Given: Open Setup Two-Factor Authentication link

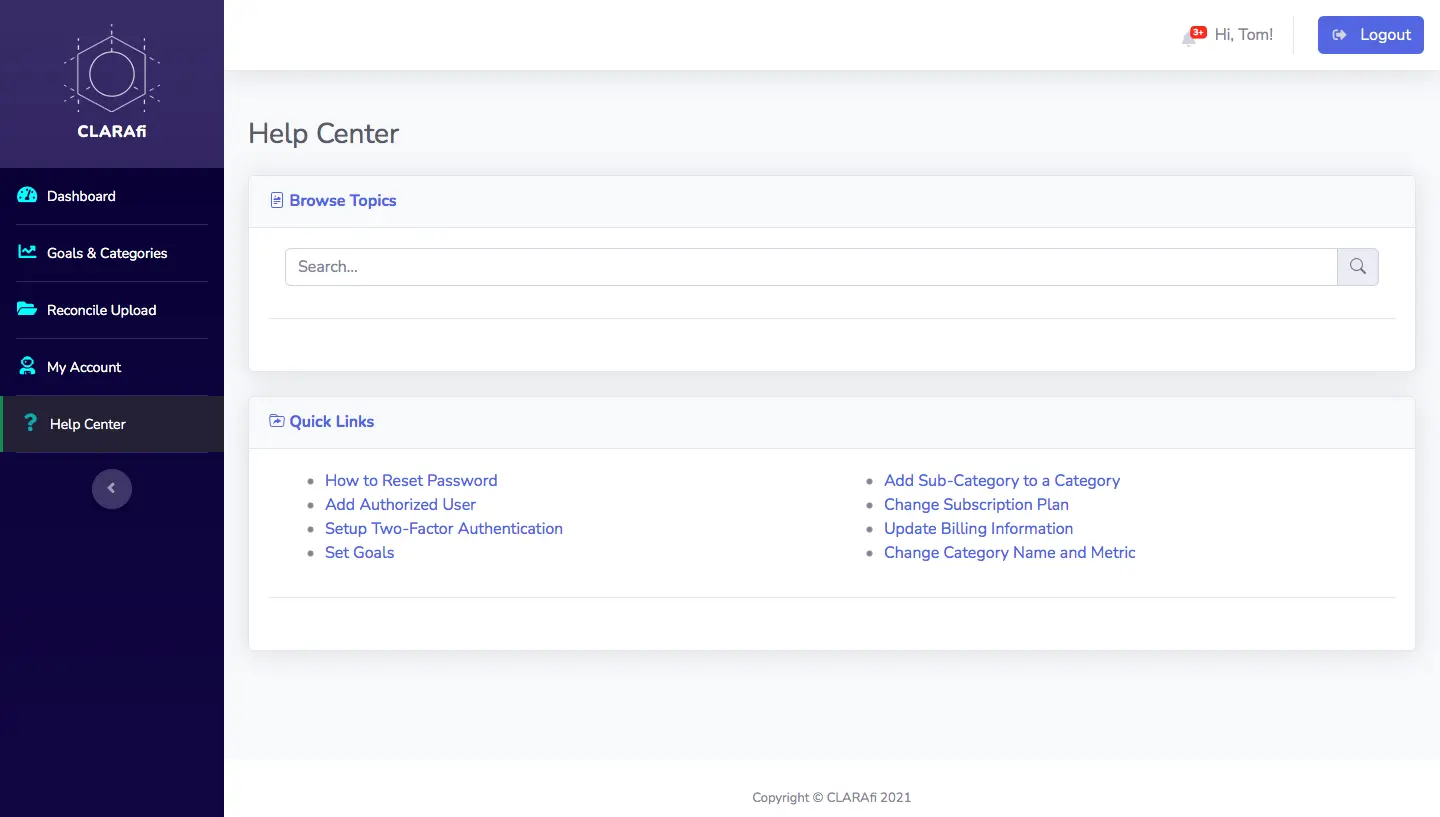Looking at the screenshot, I should tap(444, 529).
